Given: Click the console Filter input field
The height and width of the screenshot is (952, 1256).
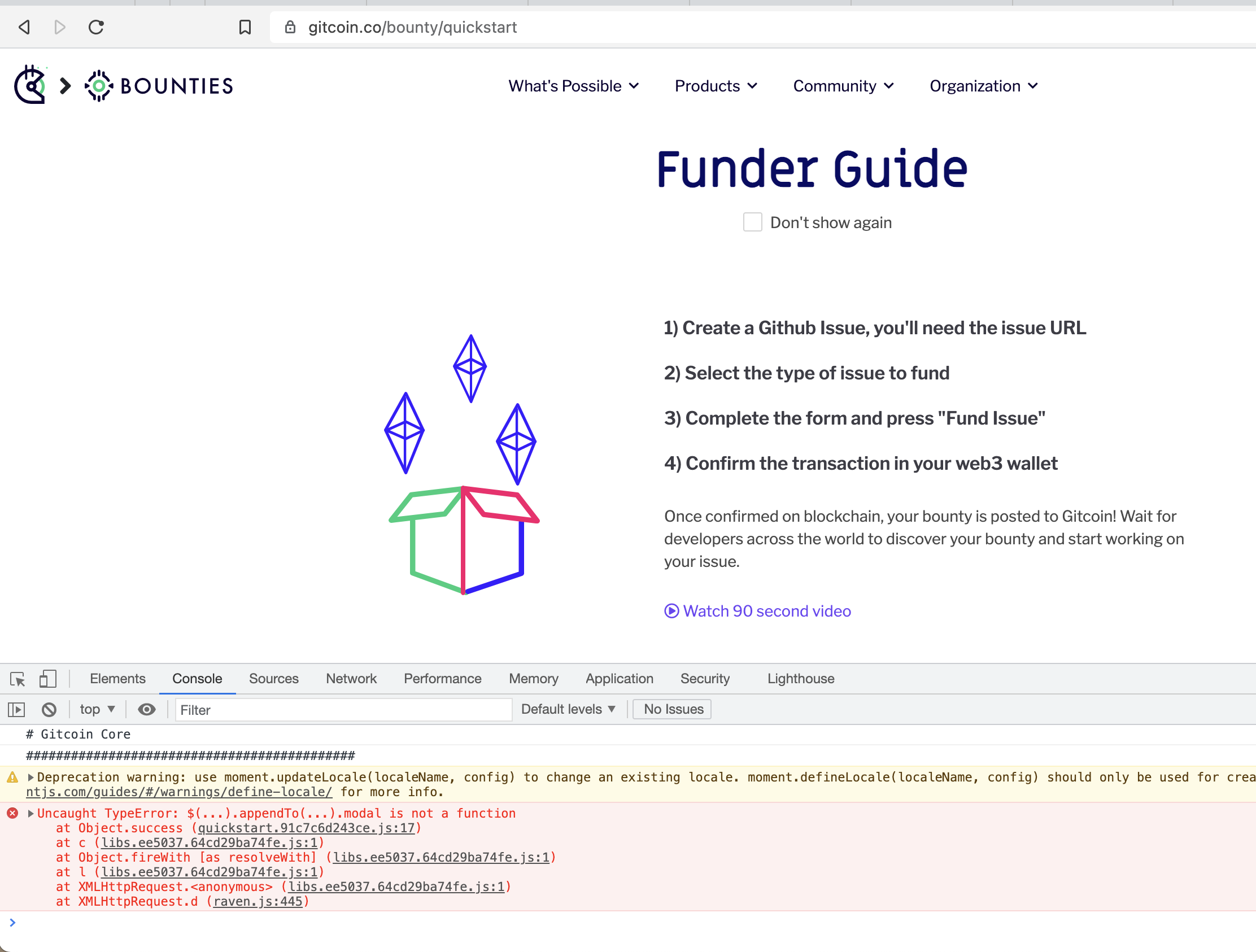Looking at the screenshot, I should point(343,710).
